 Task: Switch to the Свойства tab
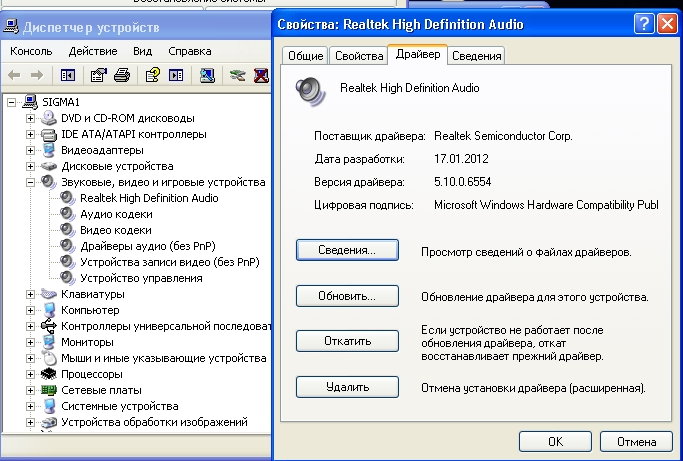click(359, 56)
